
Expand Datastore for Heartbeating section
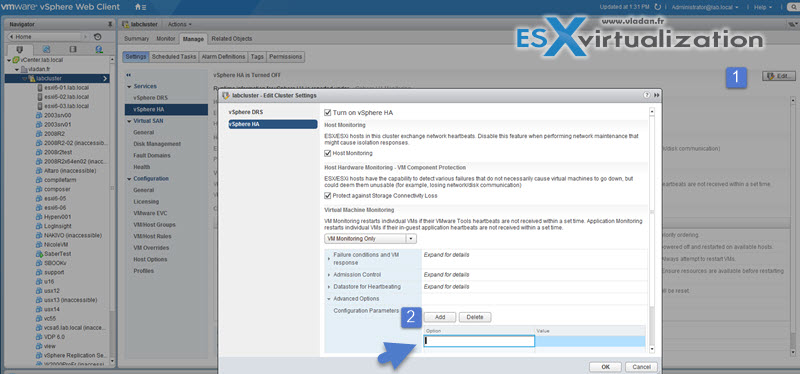329,287
